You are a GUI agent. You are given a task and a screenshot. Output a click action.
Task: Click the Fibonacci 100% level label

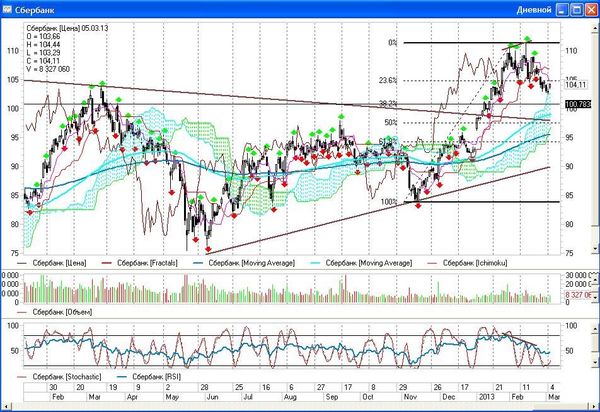pos(389,202)
